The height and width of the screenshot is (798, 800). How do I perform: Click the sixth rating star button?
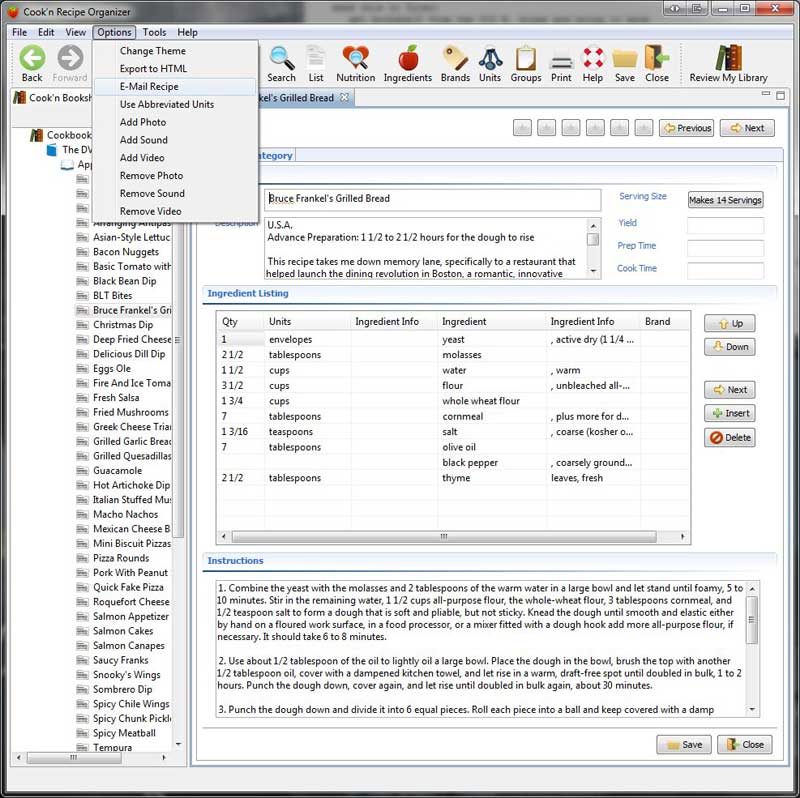pyautogui.click(x=644, y=128)
